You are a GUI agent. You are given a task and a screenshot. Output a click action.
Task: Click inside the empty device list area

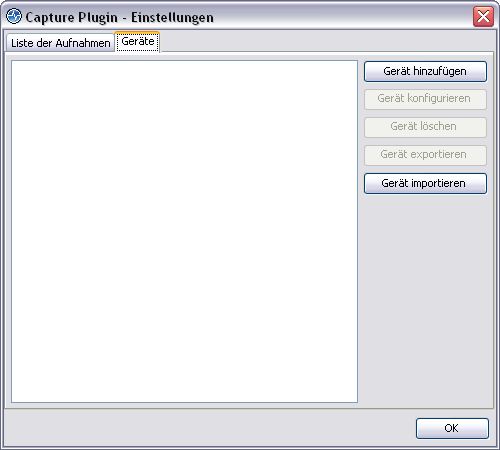pos(184,231)
